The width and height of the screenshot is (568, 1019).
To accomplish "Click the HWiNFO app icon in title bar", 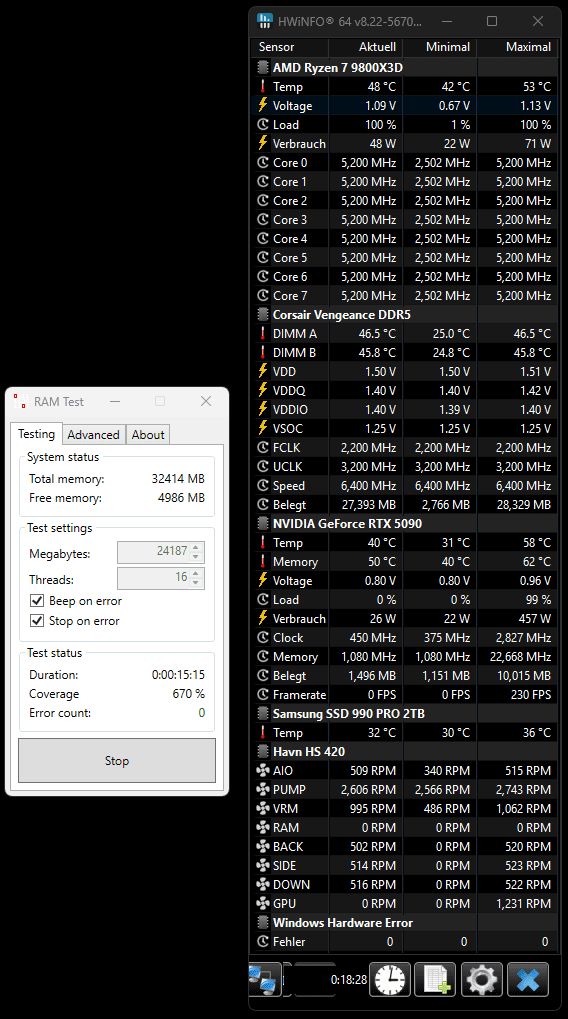I will click(x=265, y=21).
